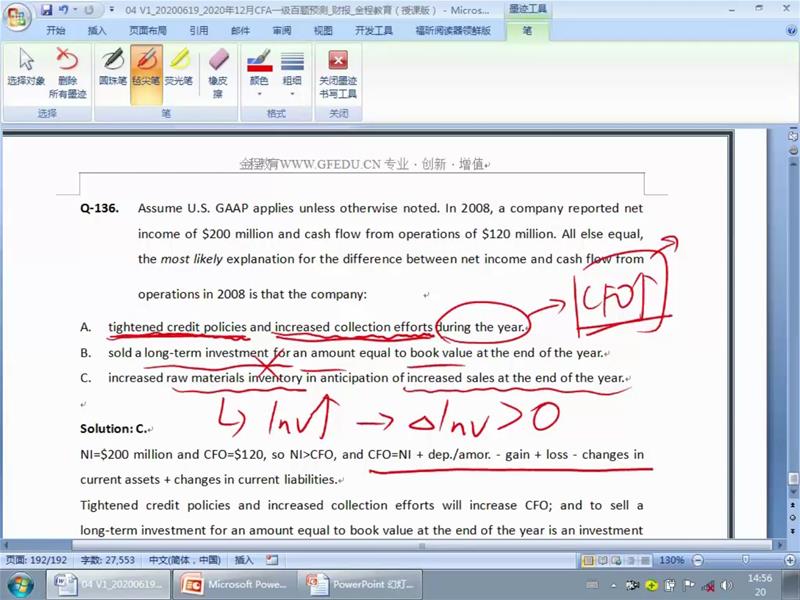800x600 pixels.
Task: Open the 页面布局 ribbon tab
Action: coord(148,31)
